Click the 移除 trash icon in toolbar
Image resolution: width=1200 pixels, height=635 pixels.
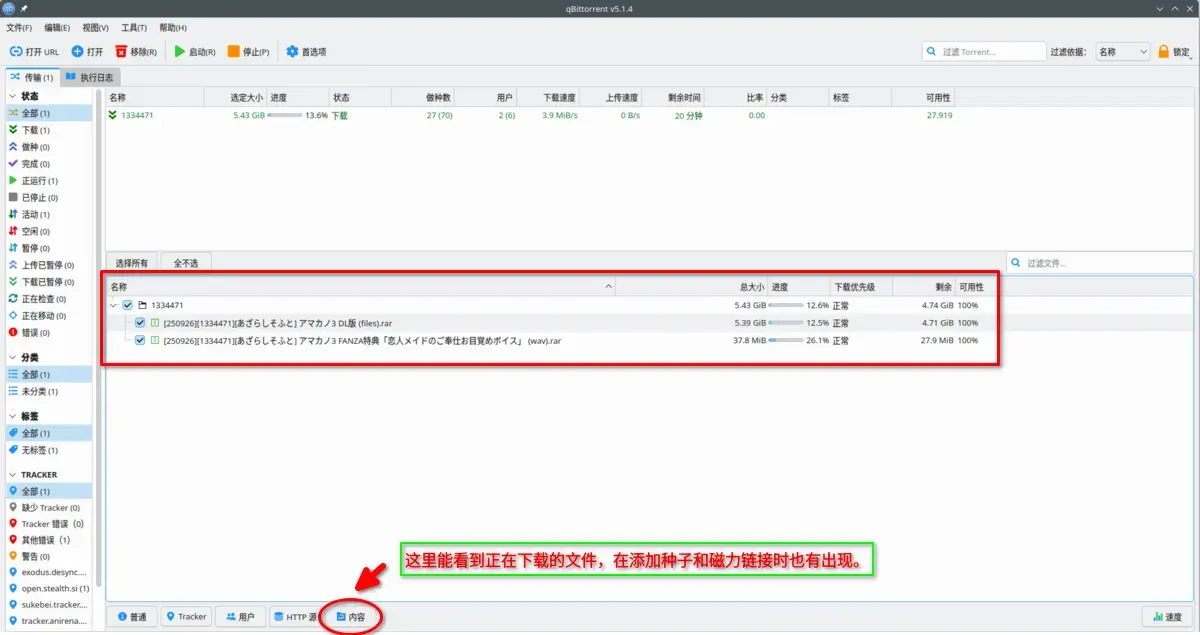[121, 51]
